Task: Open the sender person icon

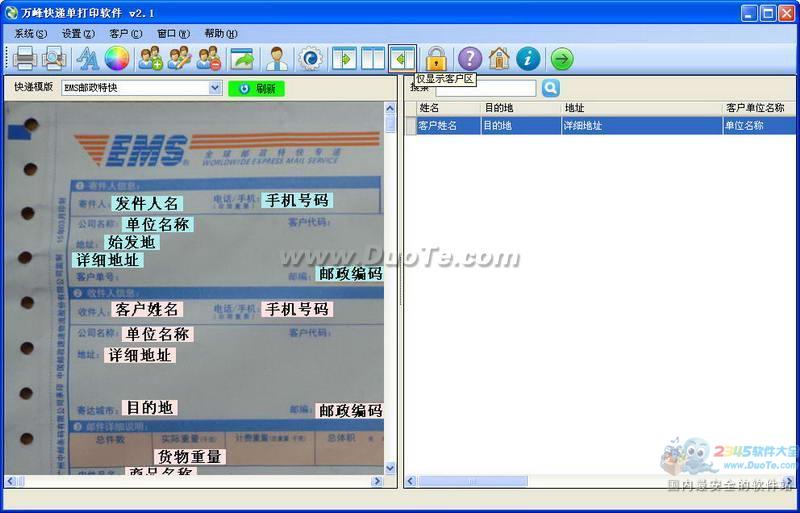Action: 277,58
